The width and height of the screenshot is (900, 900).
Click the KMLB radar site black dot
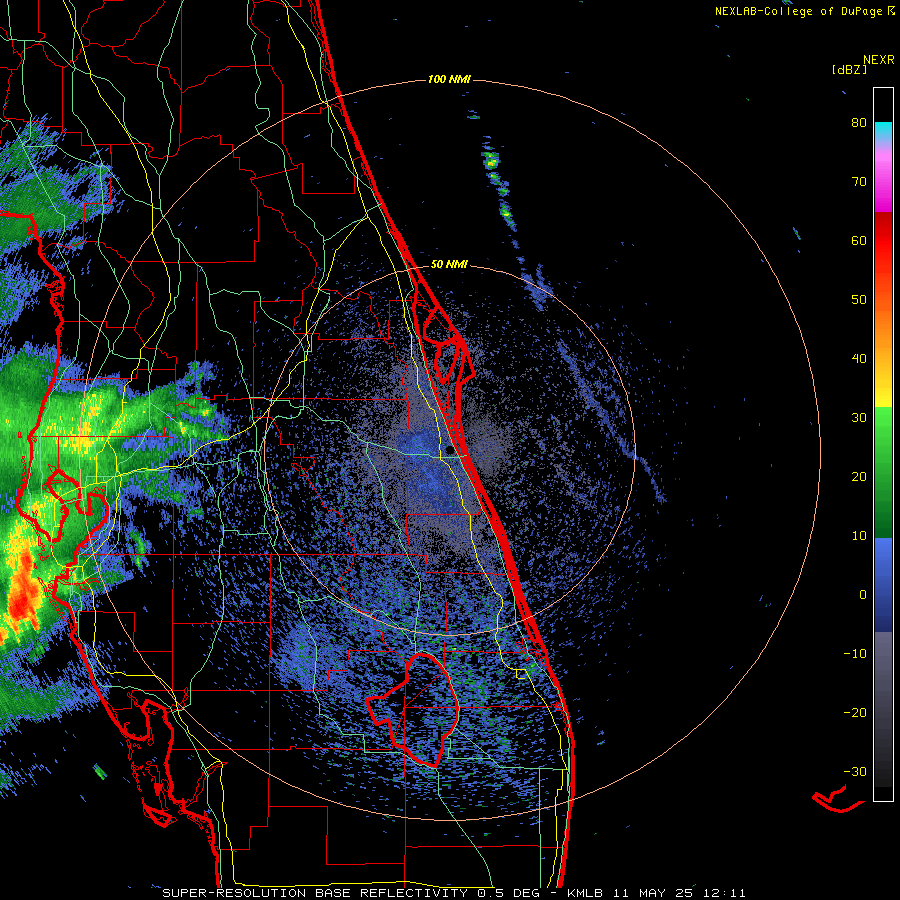[450, 451]
